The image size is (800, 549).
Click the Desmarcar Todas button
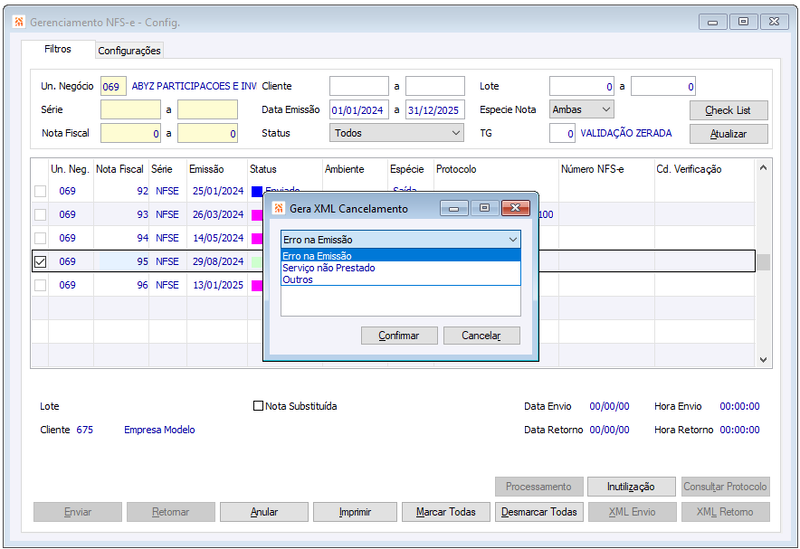[539, 512]
